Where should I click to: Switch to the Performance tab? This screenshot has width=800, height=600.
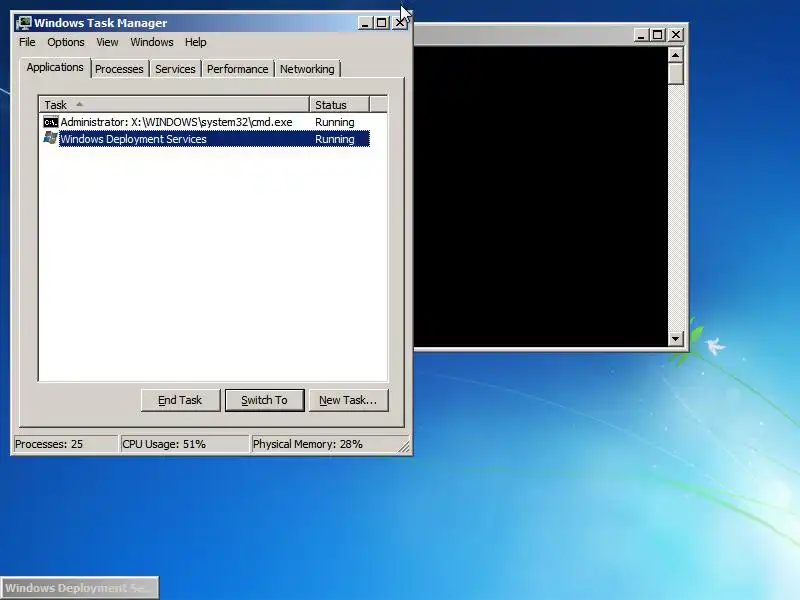(x=237, y=69)
